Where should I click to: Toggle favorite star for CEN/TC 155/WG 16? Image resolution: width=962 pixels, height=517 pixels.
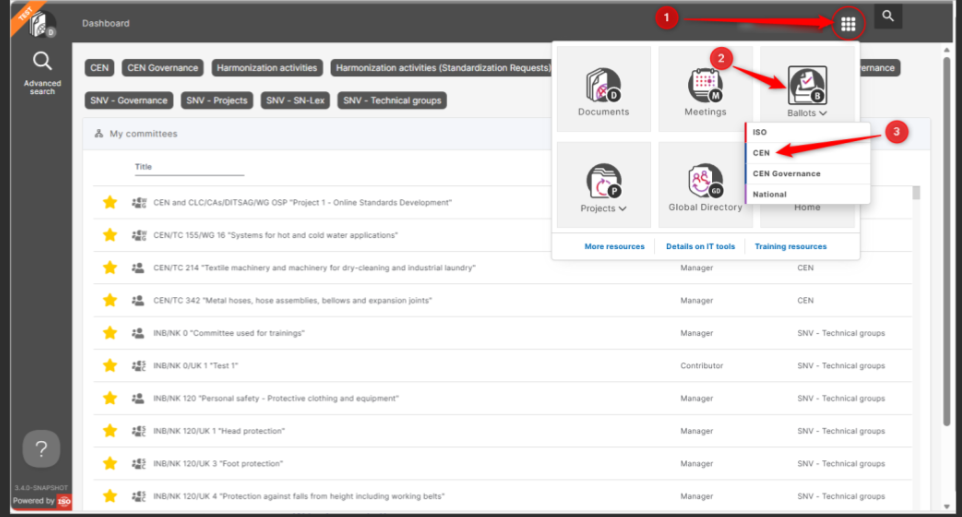click(110, 235)
